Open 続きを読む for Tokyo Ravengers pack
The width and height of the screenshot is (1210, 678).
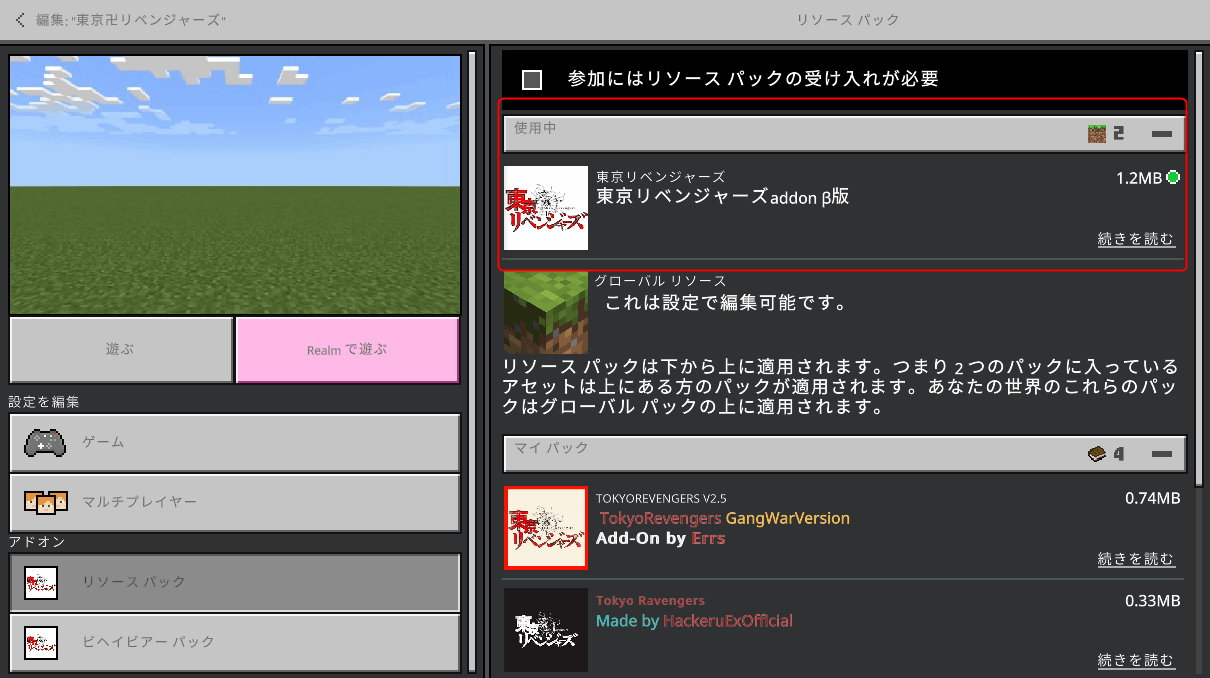coord(1136,660)
